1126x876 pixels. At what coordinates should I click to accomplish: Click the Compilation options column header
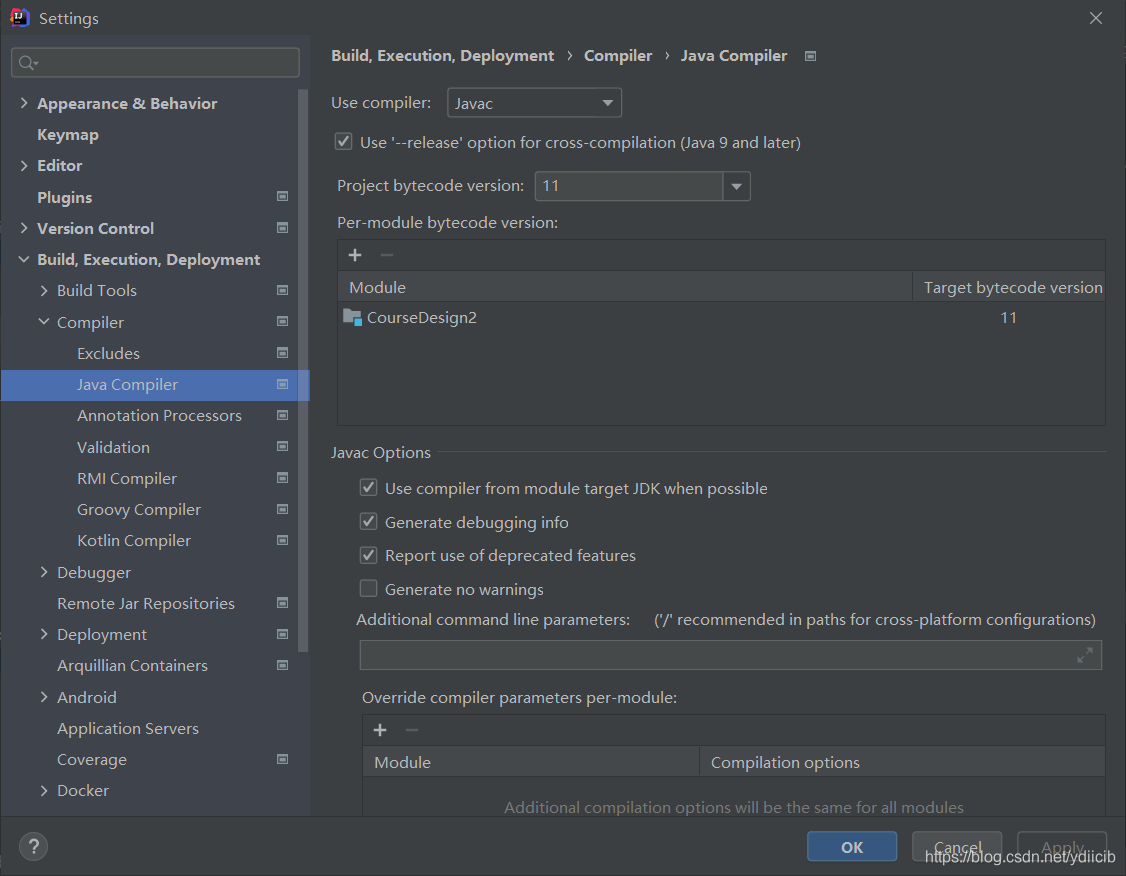902,763
